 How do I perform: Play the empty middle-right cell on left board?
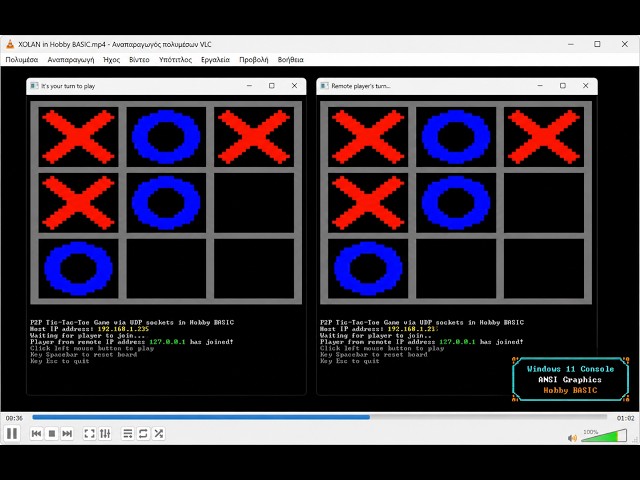pos(254,203)
